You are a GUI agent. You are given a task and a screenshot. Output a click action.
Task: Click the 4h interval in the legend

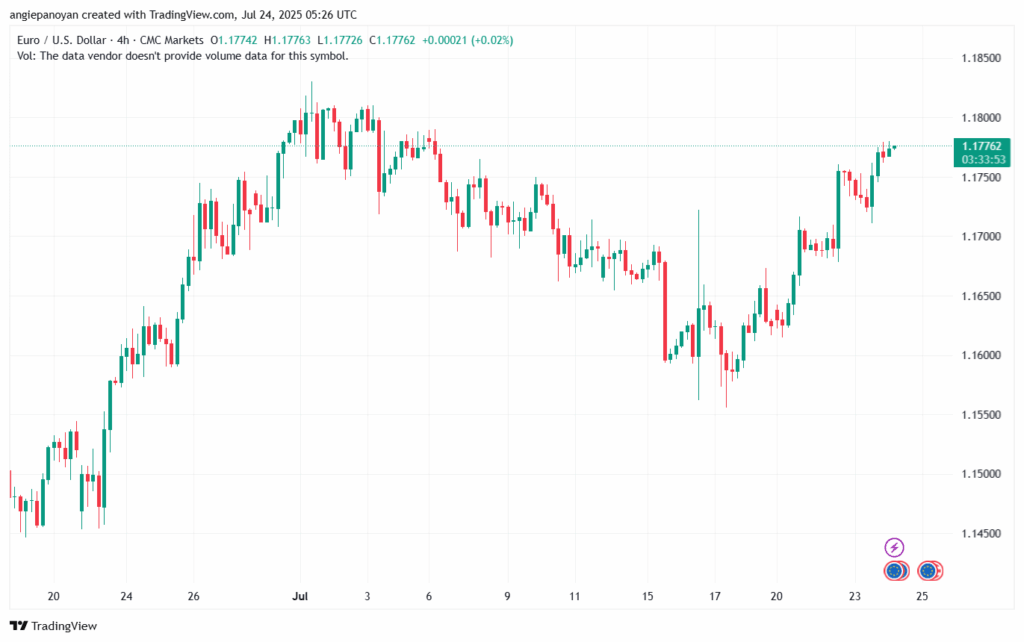[x=123, y=40]
